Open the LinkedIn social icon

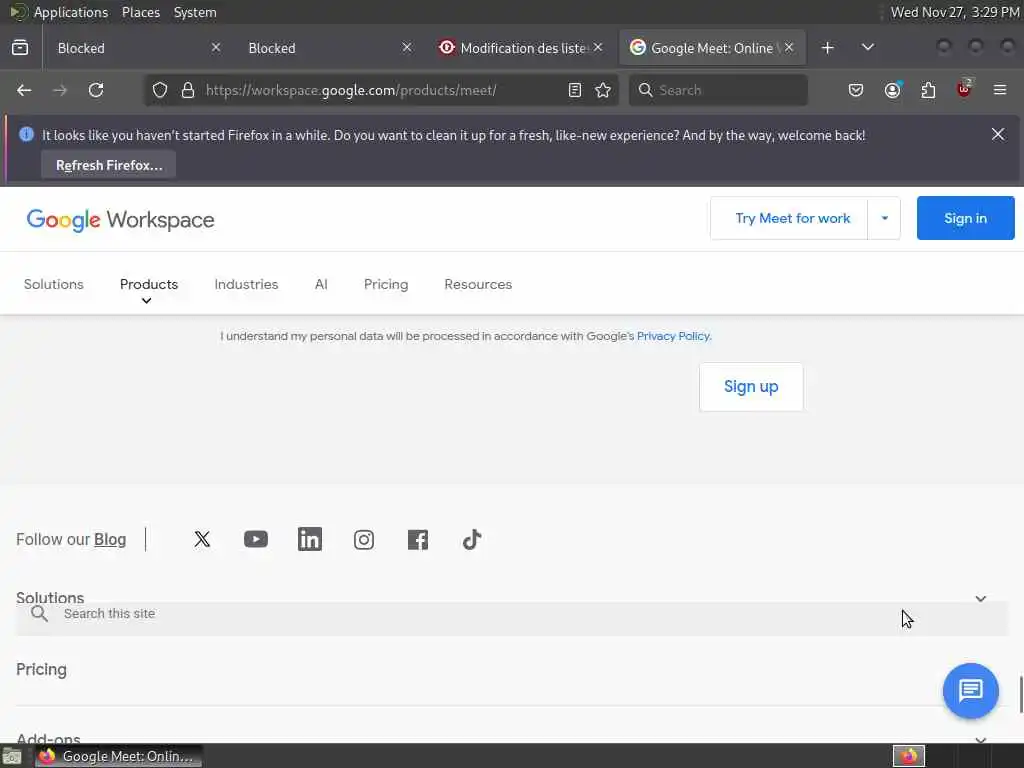pyautogui.click(x=310, y=539)
